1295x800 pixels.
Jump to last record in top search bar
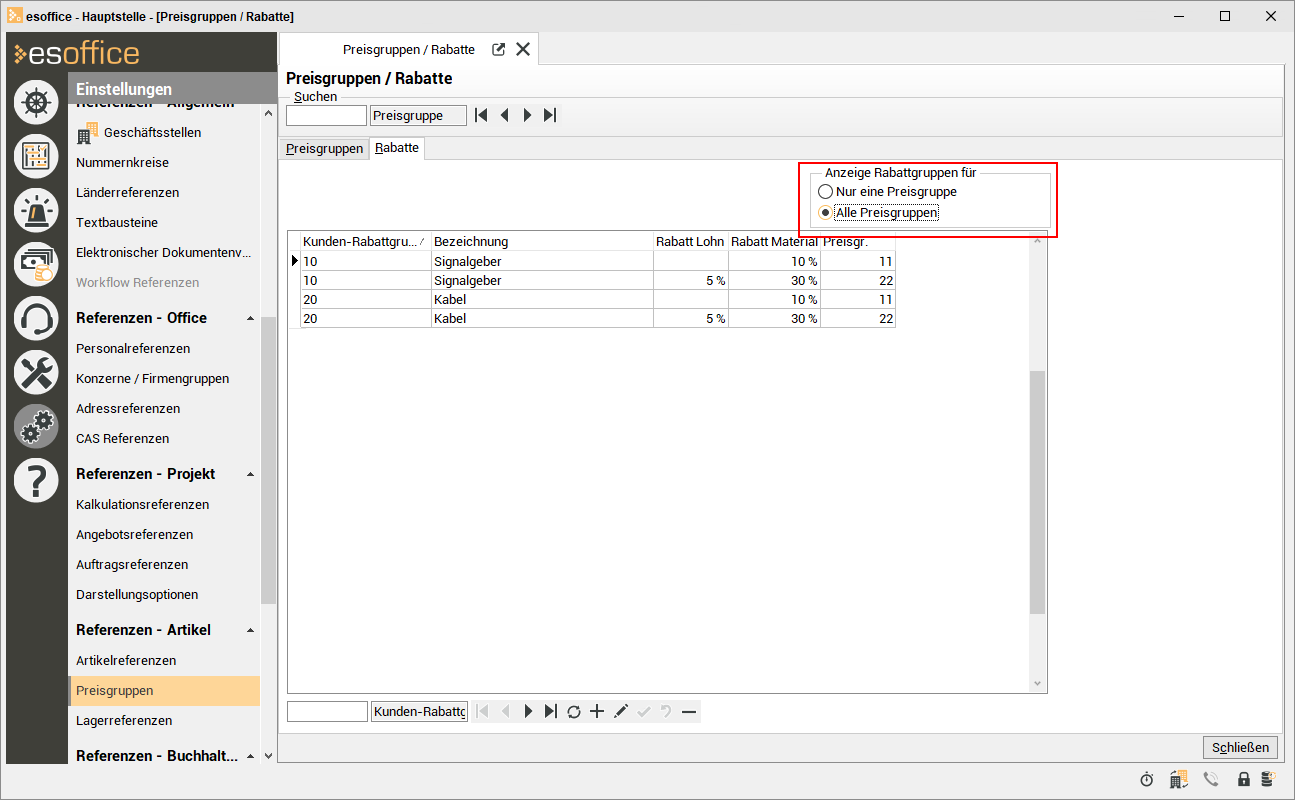coord(550,115)
